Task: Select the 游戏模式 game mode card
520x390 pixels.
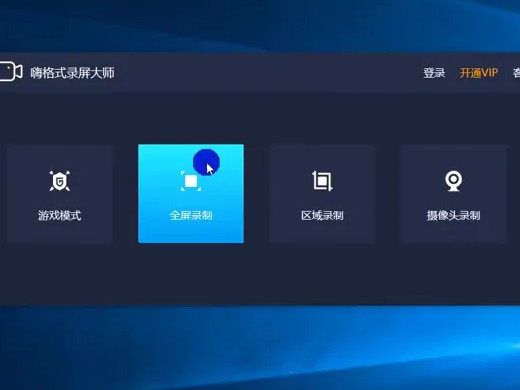Action: pos(60,194)
